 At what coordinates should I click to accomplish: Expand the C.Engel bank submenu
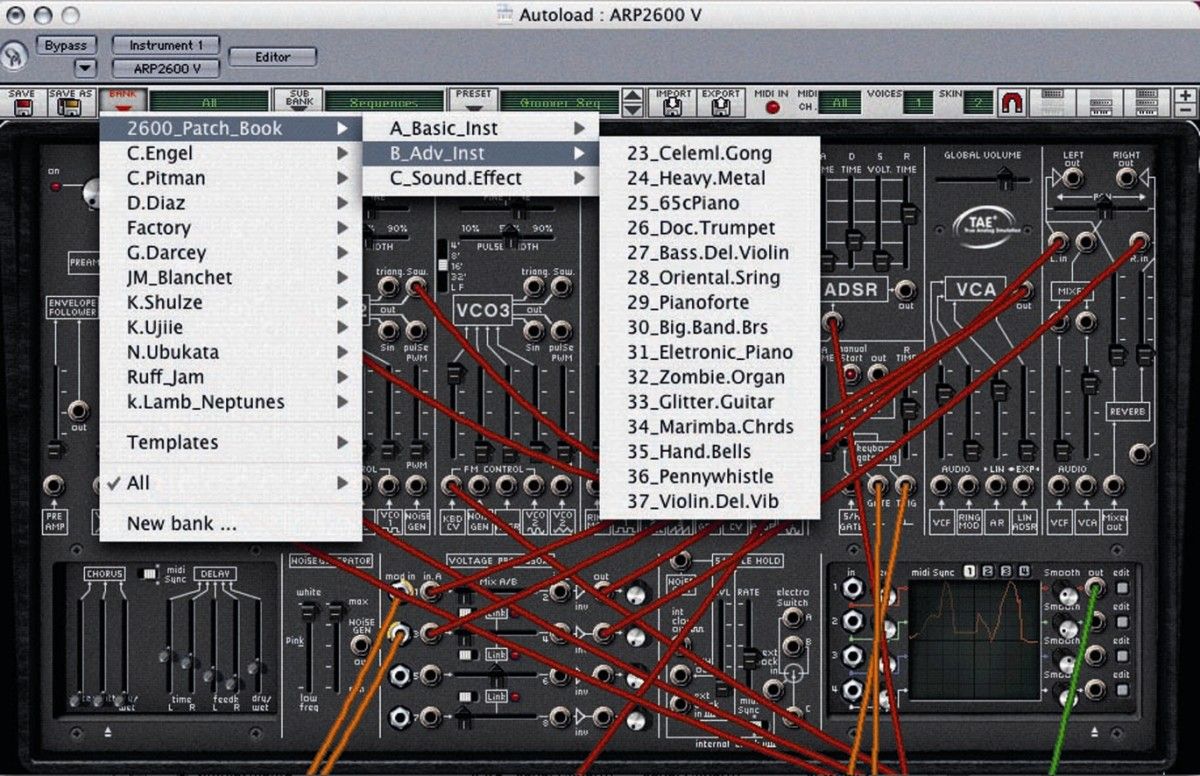[x=230, y=153]
